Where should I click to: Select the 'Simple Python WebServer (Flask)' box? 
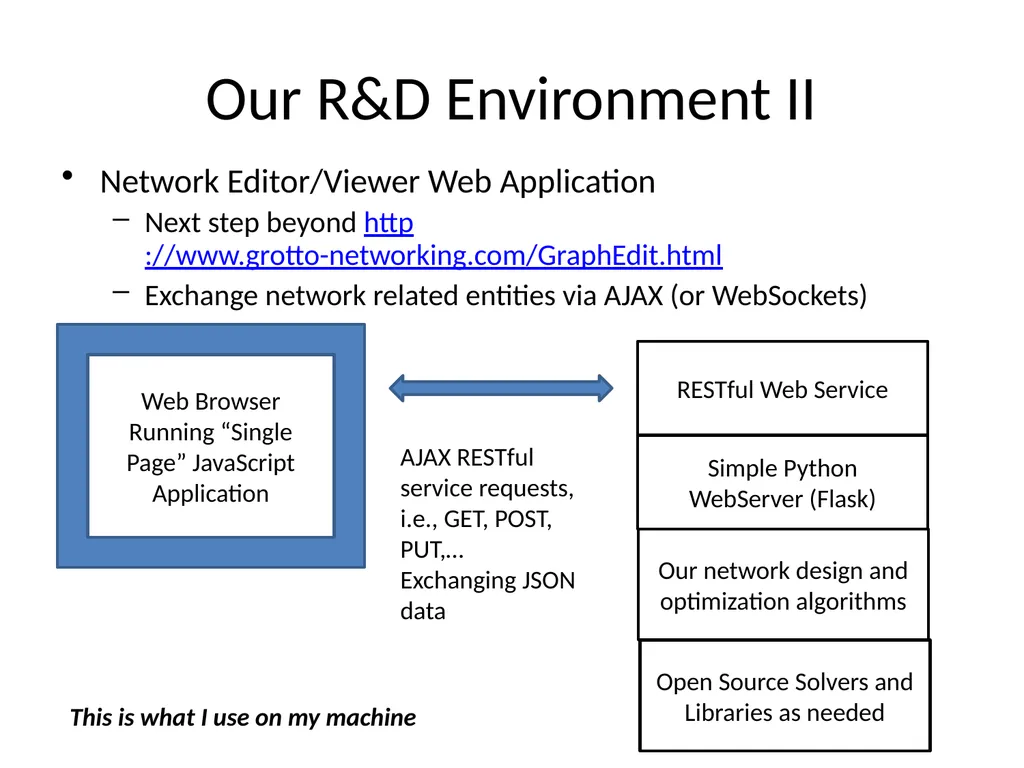point(782,483)
